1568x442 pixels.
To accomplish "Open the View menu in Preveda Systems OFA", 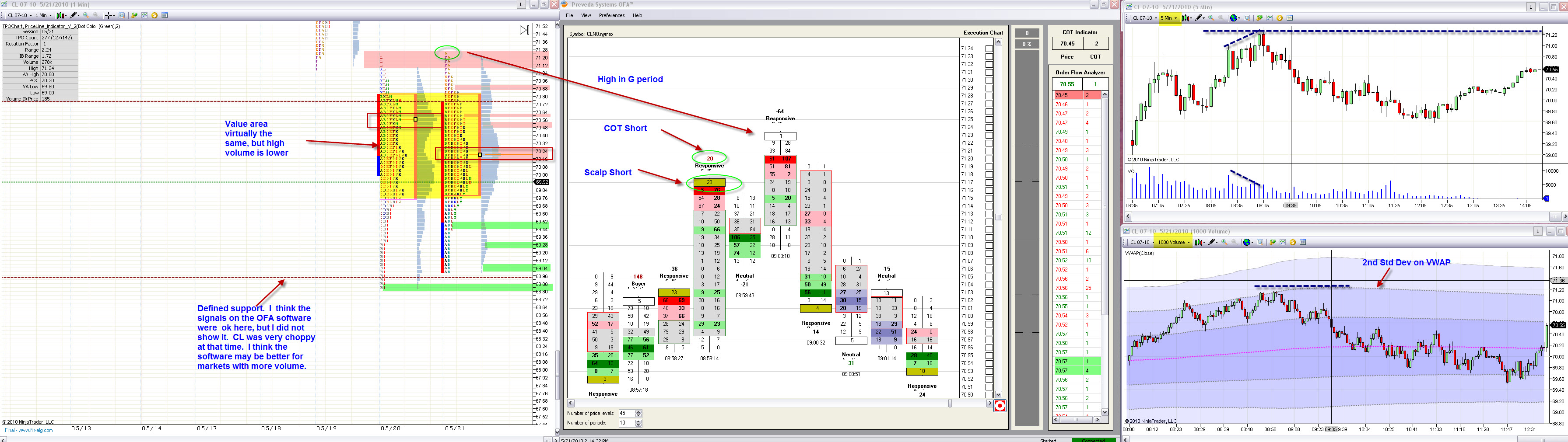I will click(586, 15).
